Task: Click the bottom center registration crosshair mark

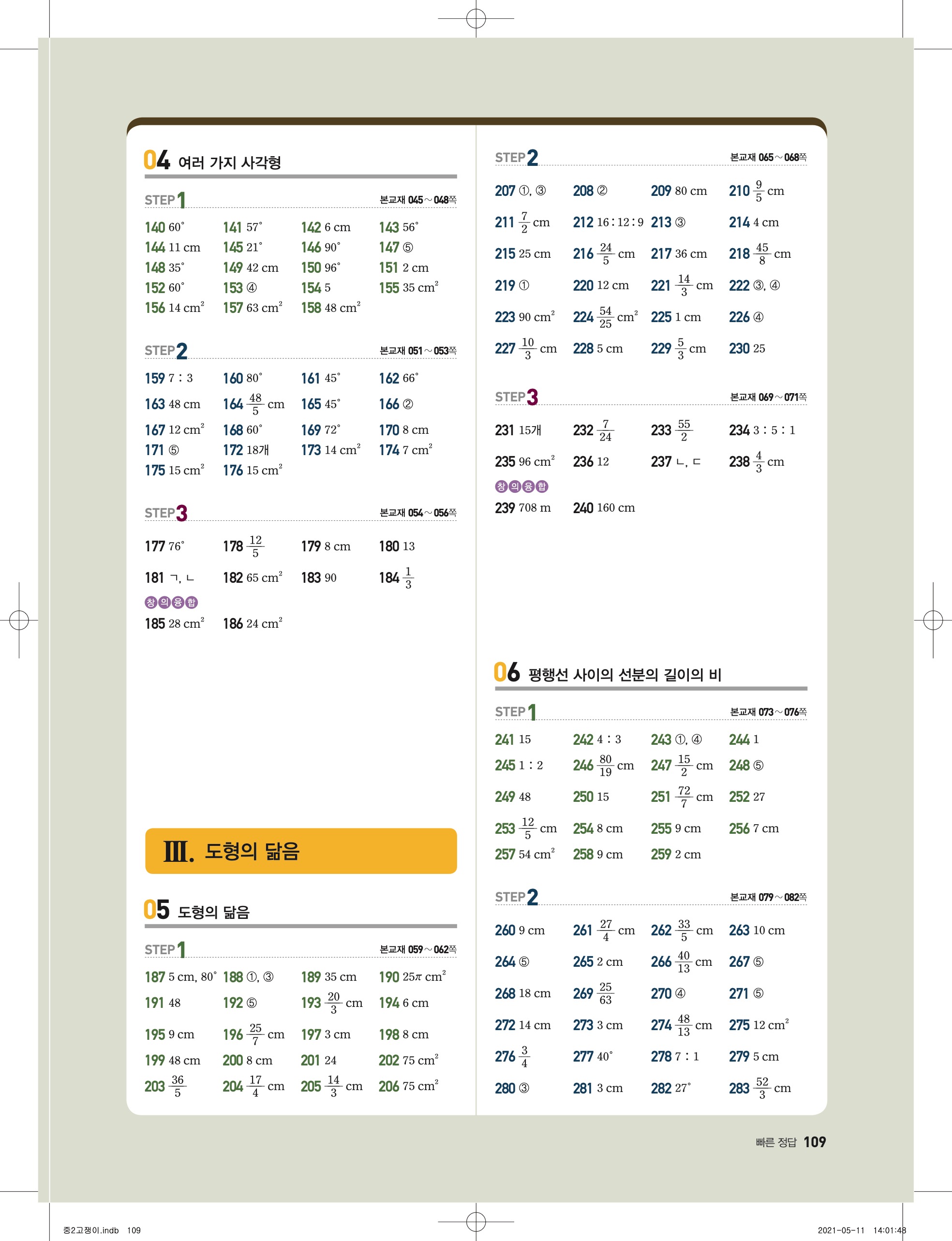Action: pyautogui.click(x=476, y=1222)
